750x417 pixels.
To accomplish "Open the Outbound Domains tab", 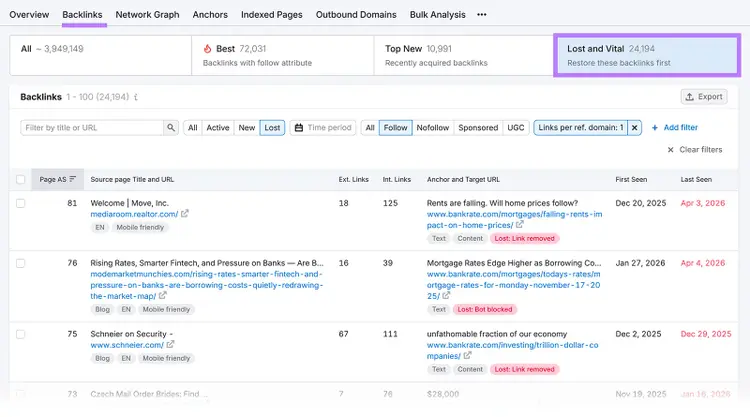I will (356, 15).
